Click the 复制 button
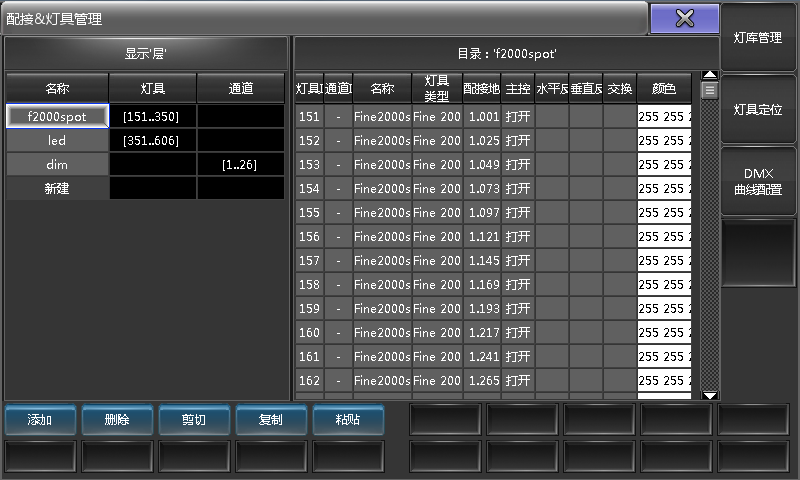This screenshot has height=480, width=800. pyautogui.click(x=271, y=420)
